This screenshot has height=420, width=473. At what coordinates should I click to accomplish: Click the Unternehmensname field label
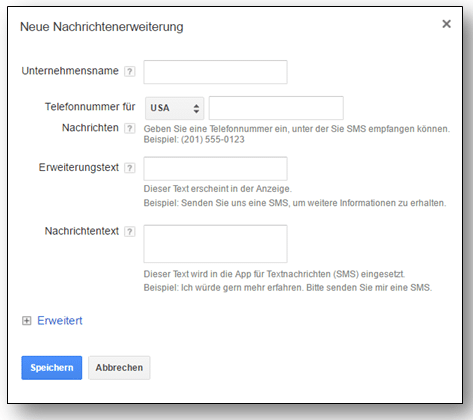(70, 71)
